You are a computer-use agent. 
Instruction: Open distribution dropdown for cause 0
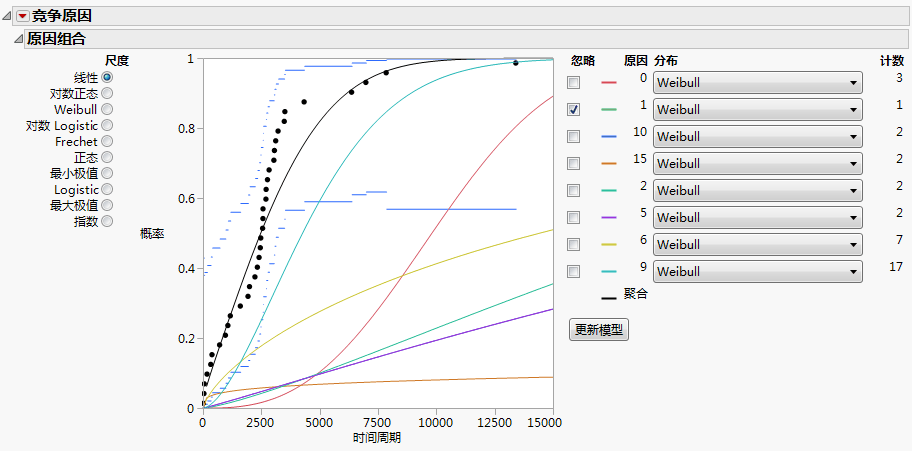pyautogui.click(x=758, y=83)
